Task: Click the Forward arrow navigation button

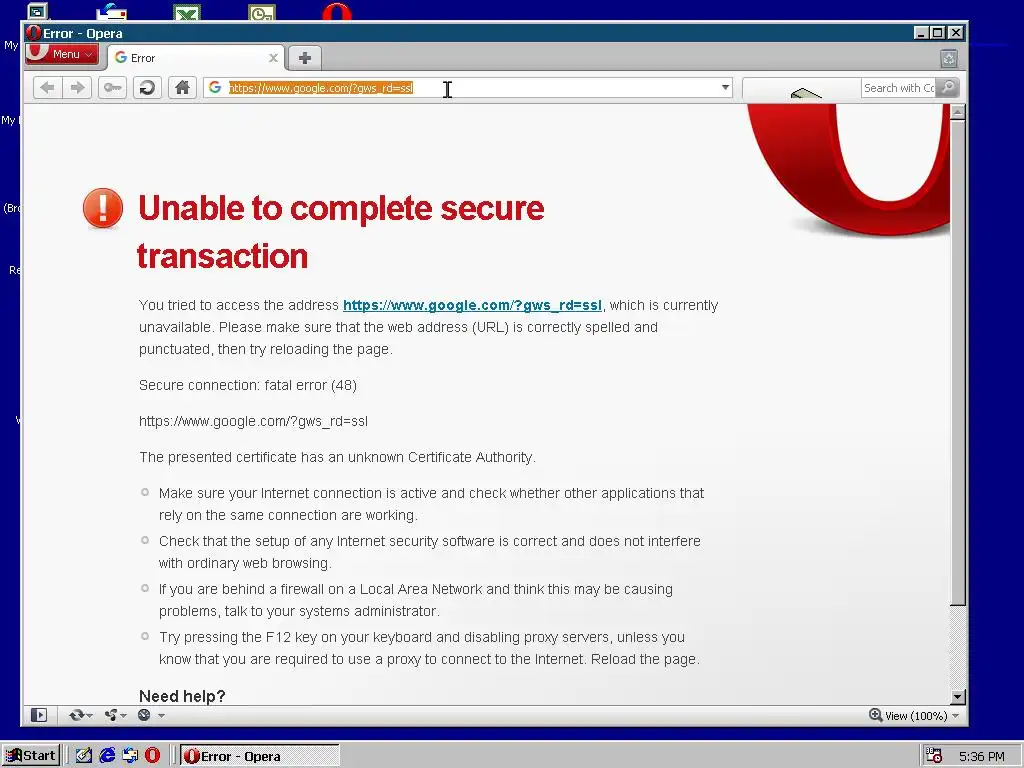Action: 77,88
